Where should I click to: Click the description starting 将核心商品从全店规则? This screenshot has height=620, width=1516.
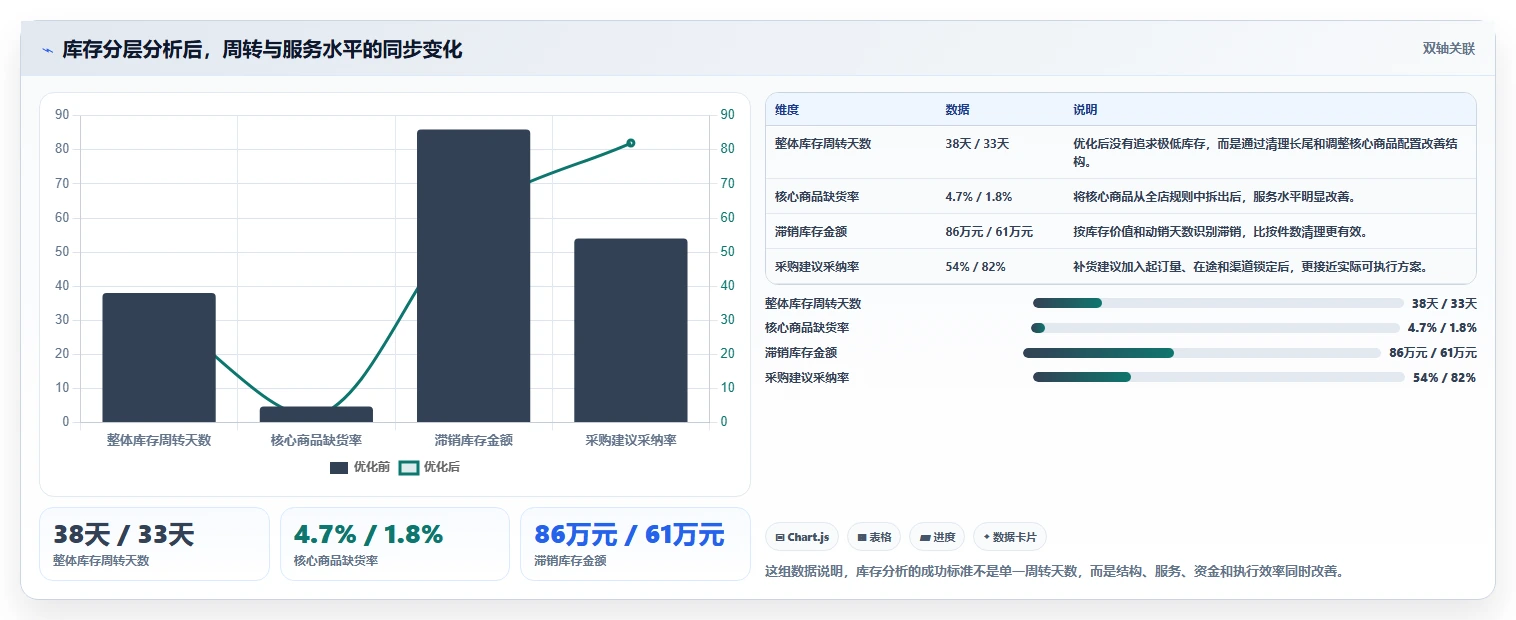[1215, 197]
